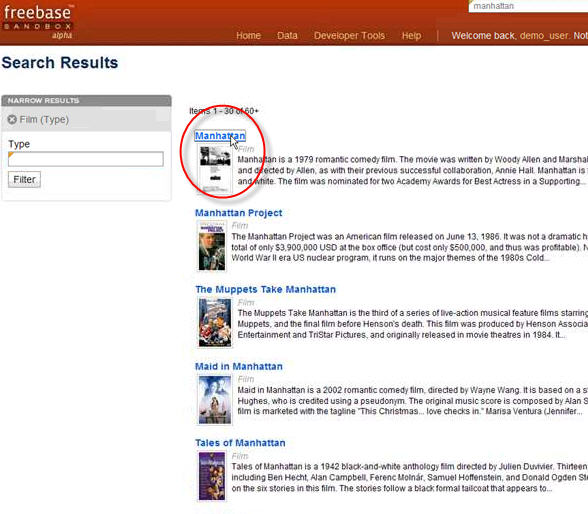Click the Freebase Sandbox logo

(38, 21)
